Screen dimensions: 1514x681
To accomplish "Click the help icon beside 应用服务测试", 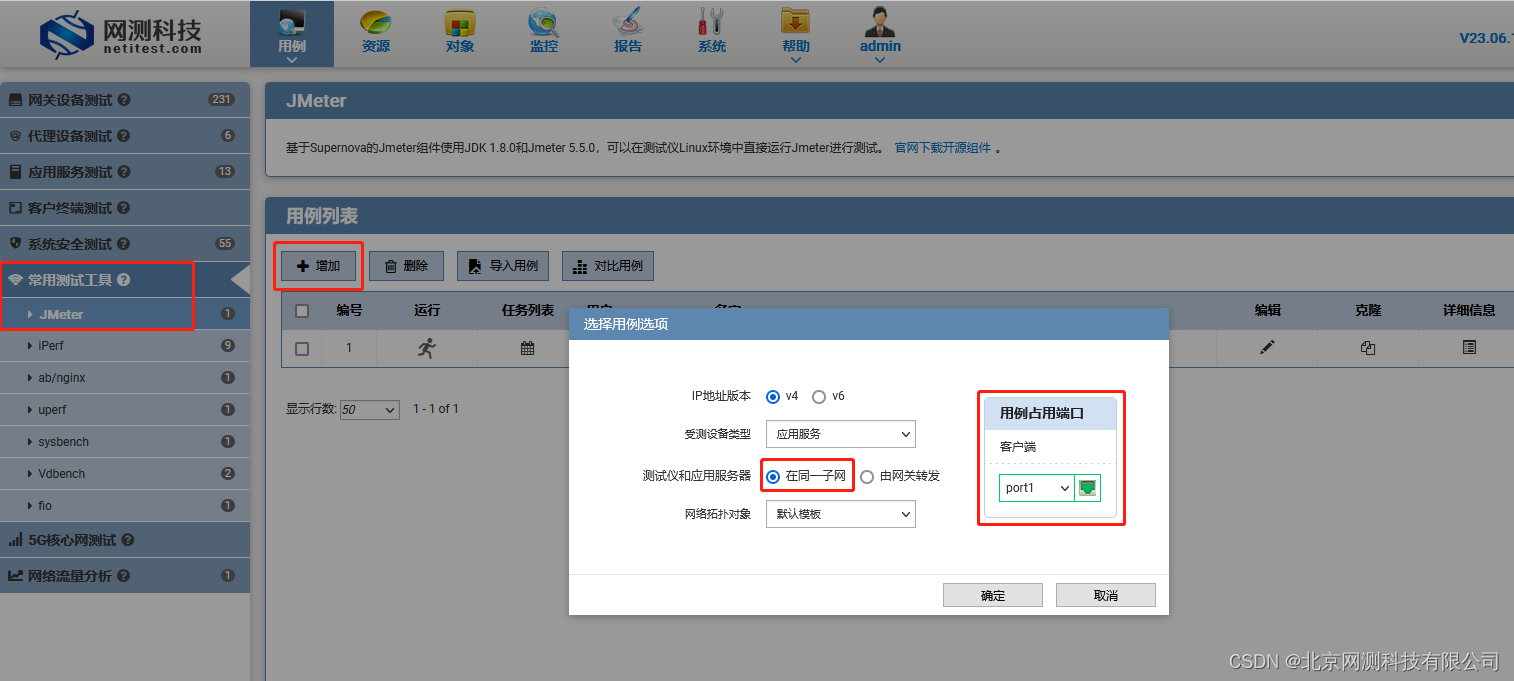I will coord(124,172).
